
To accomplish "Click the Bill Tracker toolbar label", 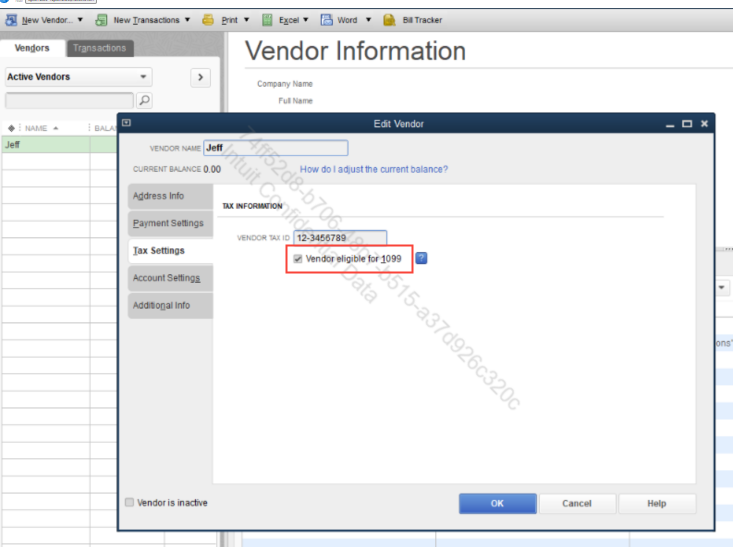I will pos(422,20).
